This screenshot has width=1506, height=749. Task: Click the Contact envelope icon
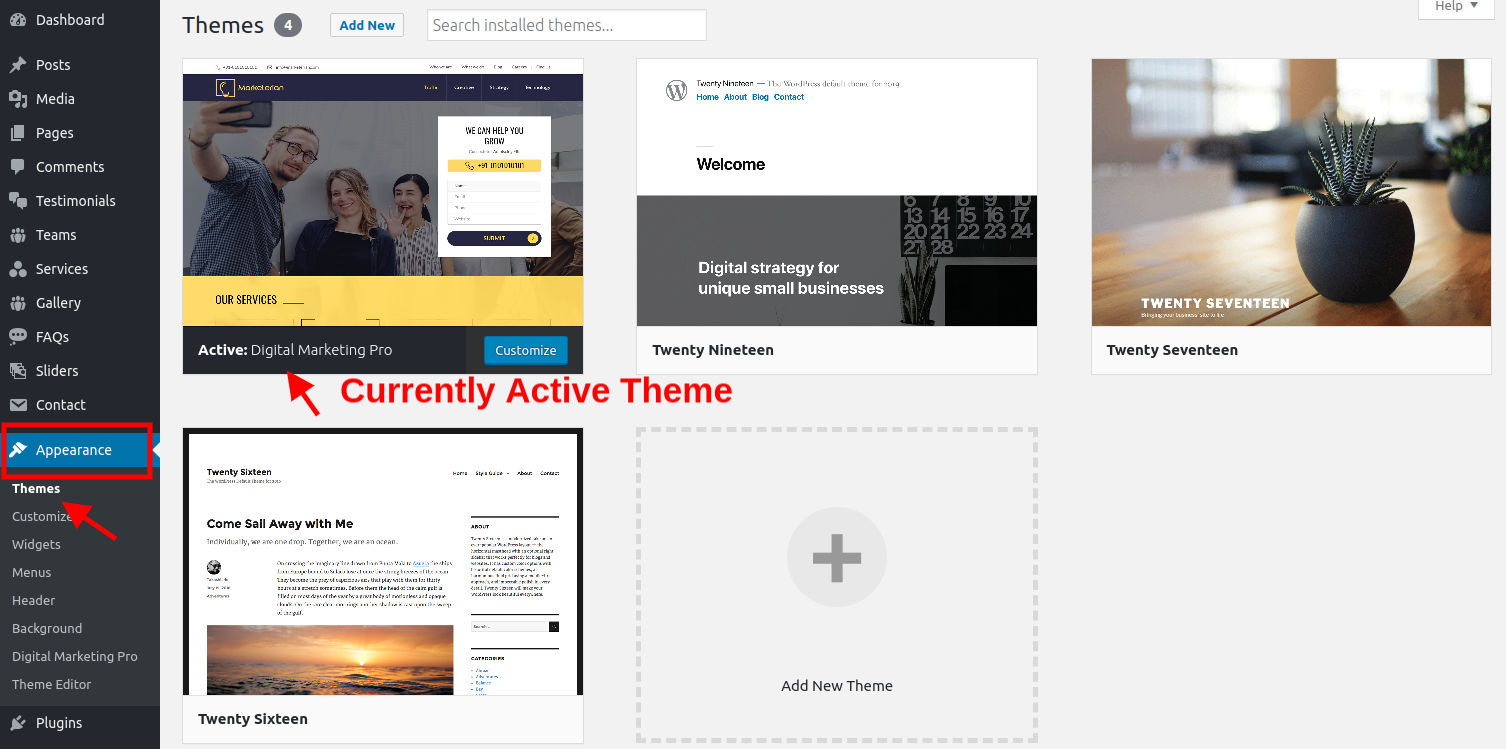[x=18, y=405]
